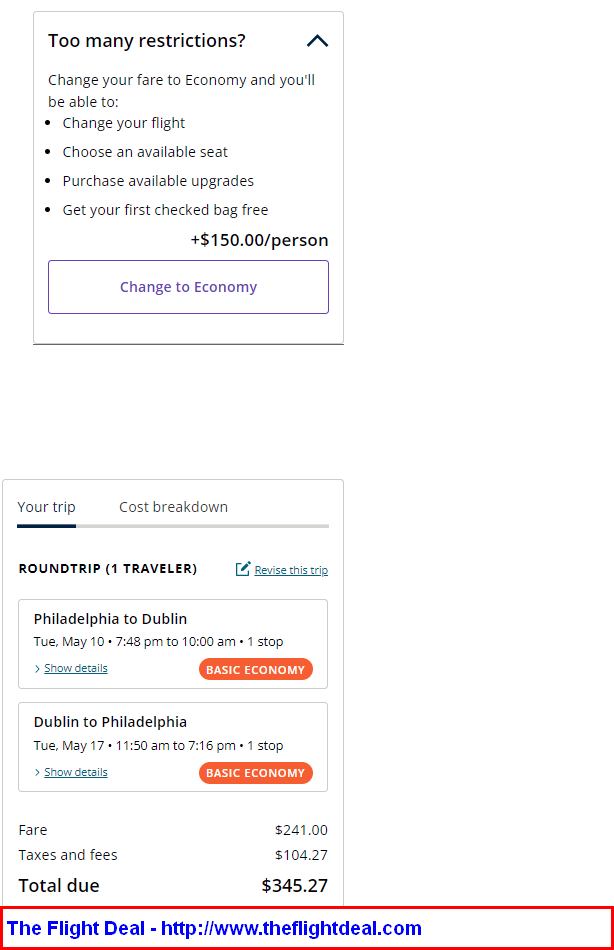Collapse the Too many restrictions panel chevron
Screen dimensions: 614x950
click(318, 41)
